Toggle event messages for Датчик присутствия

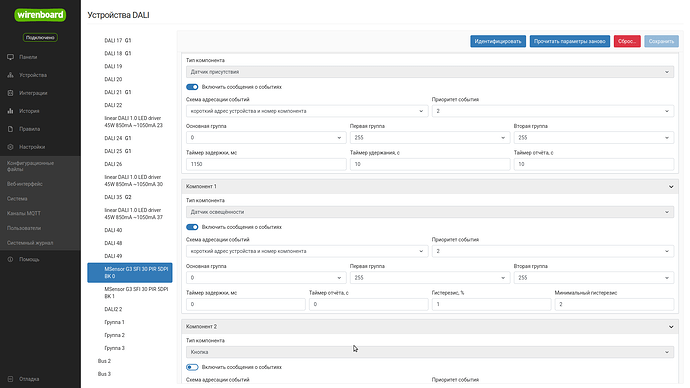click(192, 87)
